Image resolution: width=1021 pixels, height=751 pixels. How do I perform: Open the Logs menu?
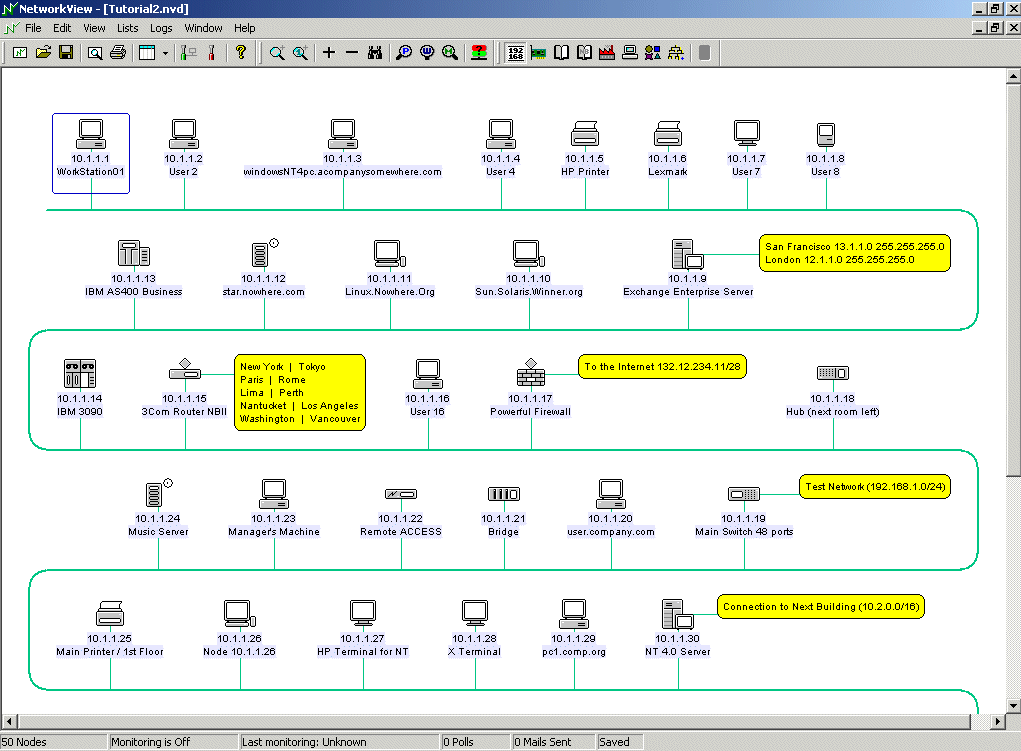[161, 28]
